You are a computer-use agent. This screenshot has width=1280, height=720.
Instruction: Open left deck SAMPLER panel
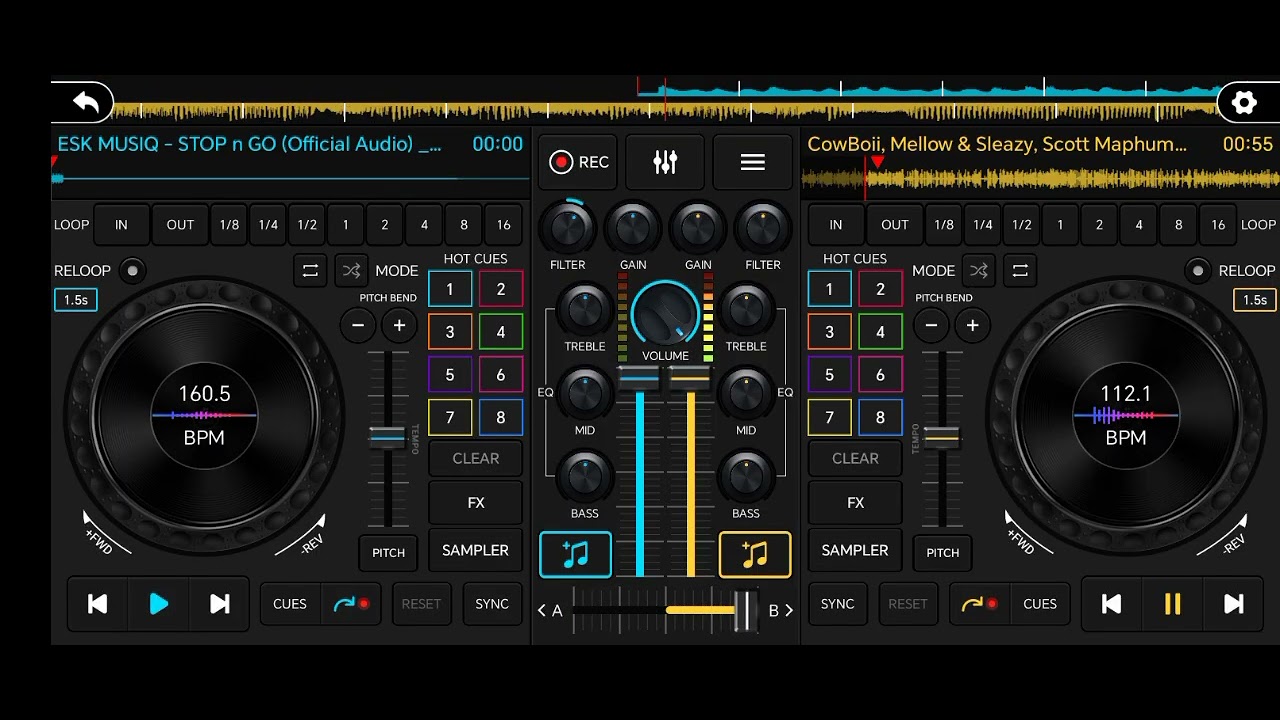coord(476,550)
